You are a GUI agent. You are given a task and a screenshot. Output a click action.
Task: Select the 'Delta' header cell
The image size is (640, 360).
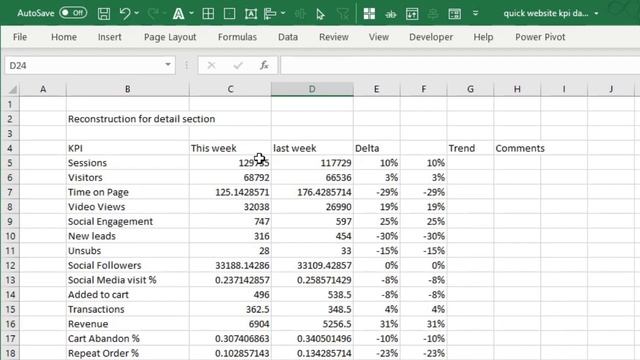pos(377,148)
